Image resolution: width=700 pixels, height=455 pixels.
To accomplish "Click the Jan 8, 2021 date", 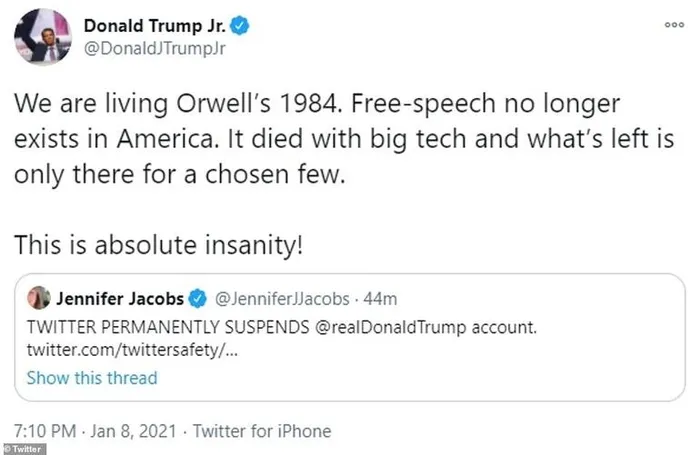I will point(135,431).
